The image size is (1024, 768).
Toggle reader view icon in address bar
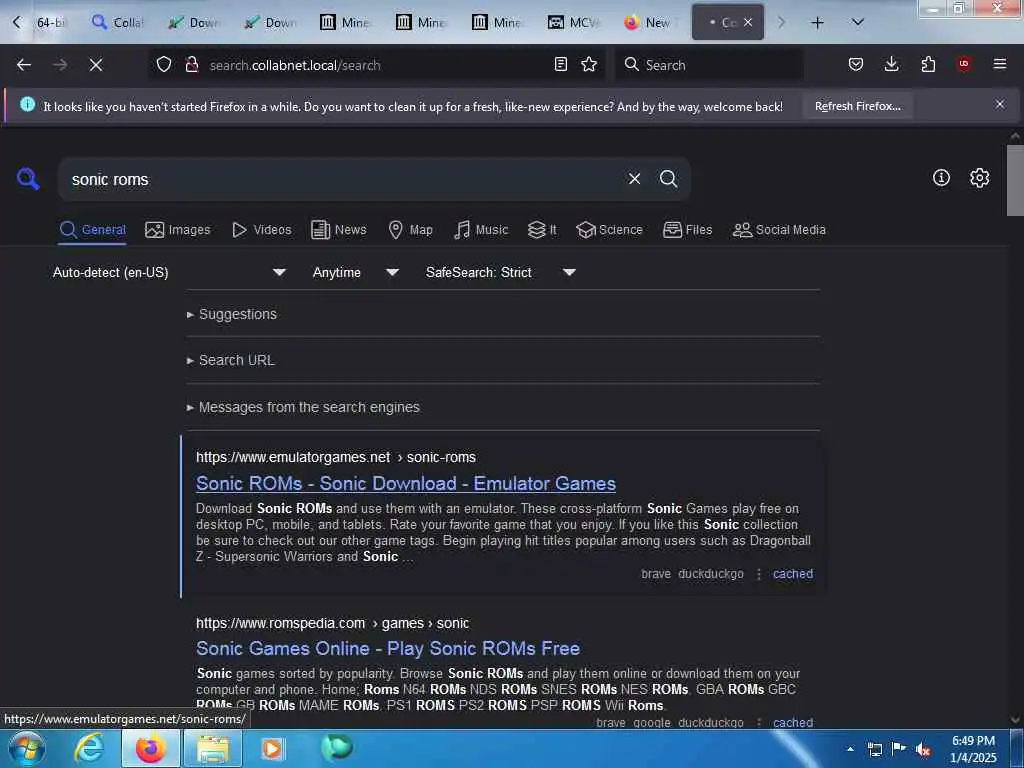(560, 64)
